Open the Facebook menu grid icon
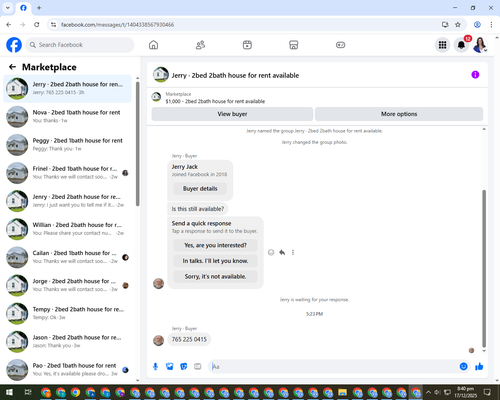The image size is (500, 400). [442, 45]
